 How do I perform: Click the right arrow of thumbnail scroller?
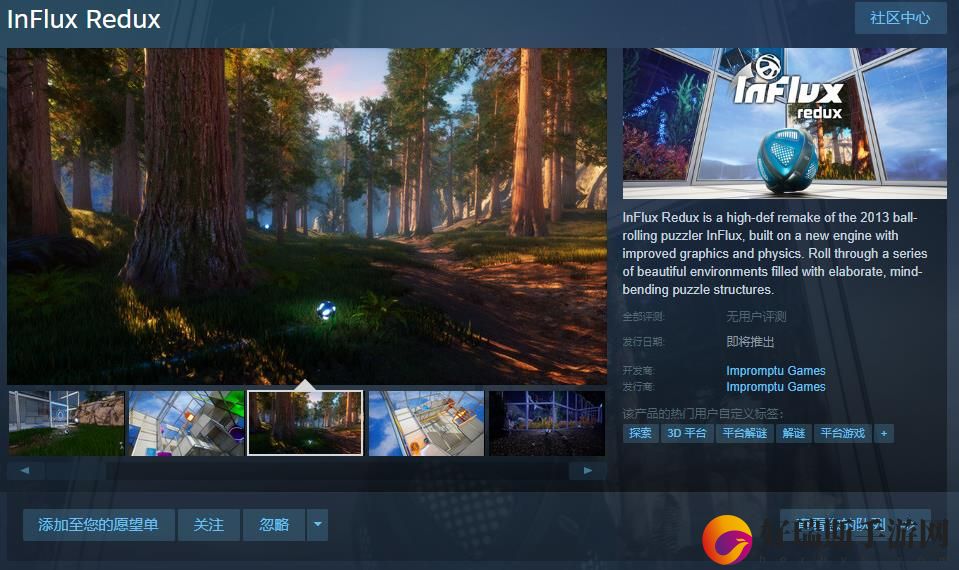point(587,470)
